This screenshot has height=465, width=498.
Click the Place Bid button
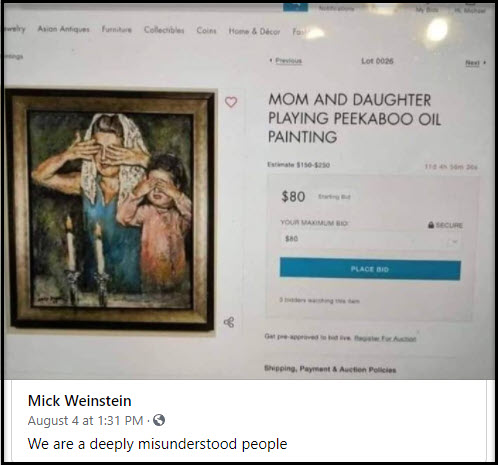coord(370,269)
